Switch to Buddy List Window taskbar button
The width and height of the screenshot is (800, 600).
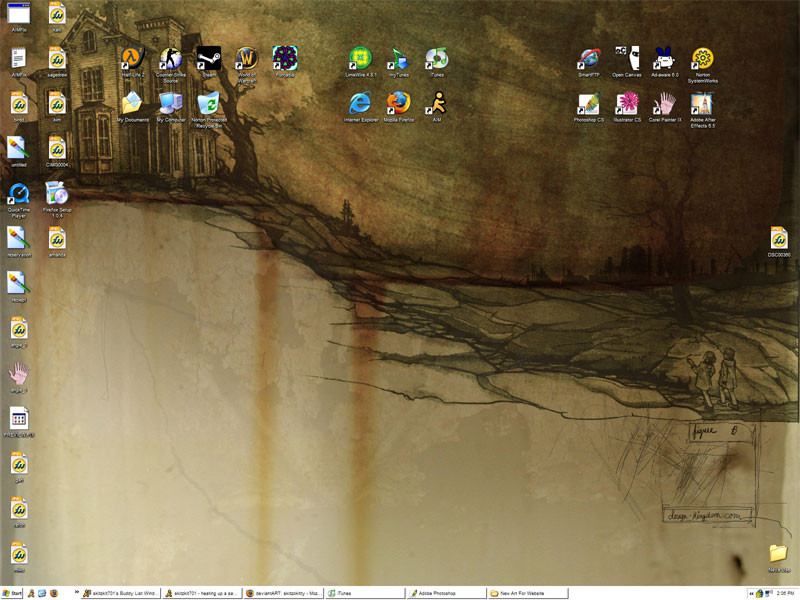tap(121, 593)
